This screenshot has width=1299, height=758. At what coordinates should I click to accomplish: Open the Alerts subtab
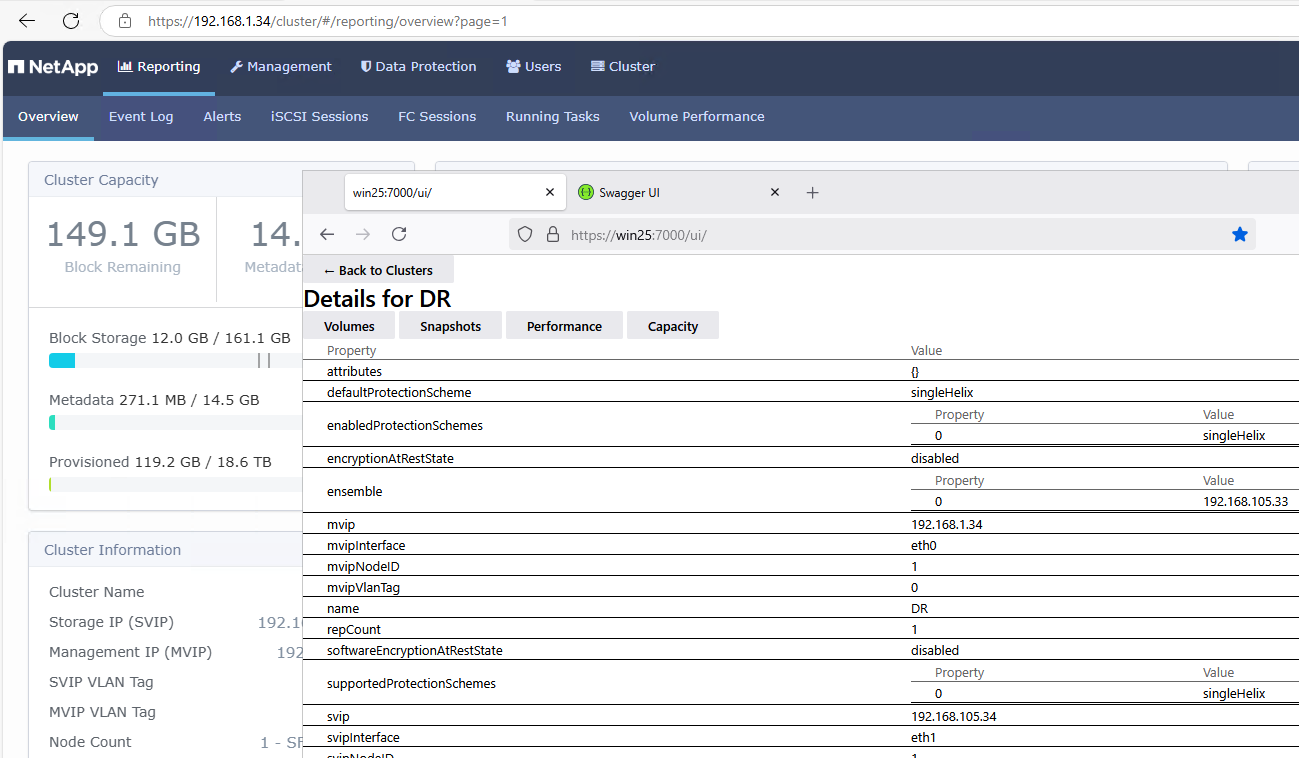click(x=222, y=117)
